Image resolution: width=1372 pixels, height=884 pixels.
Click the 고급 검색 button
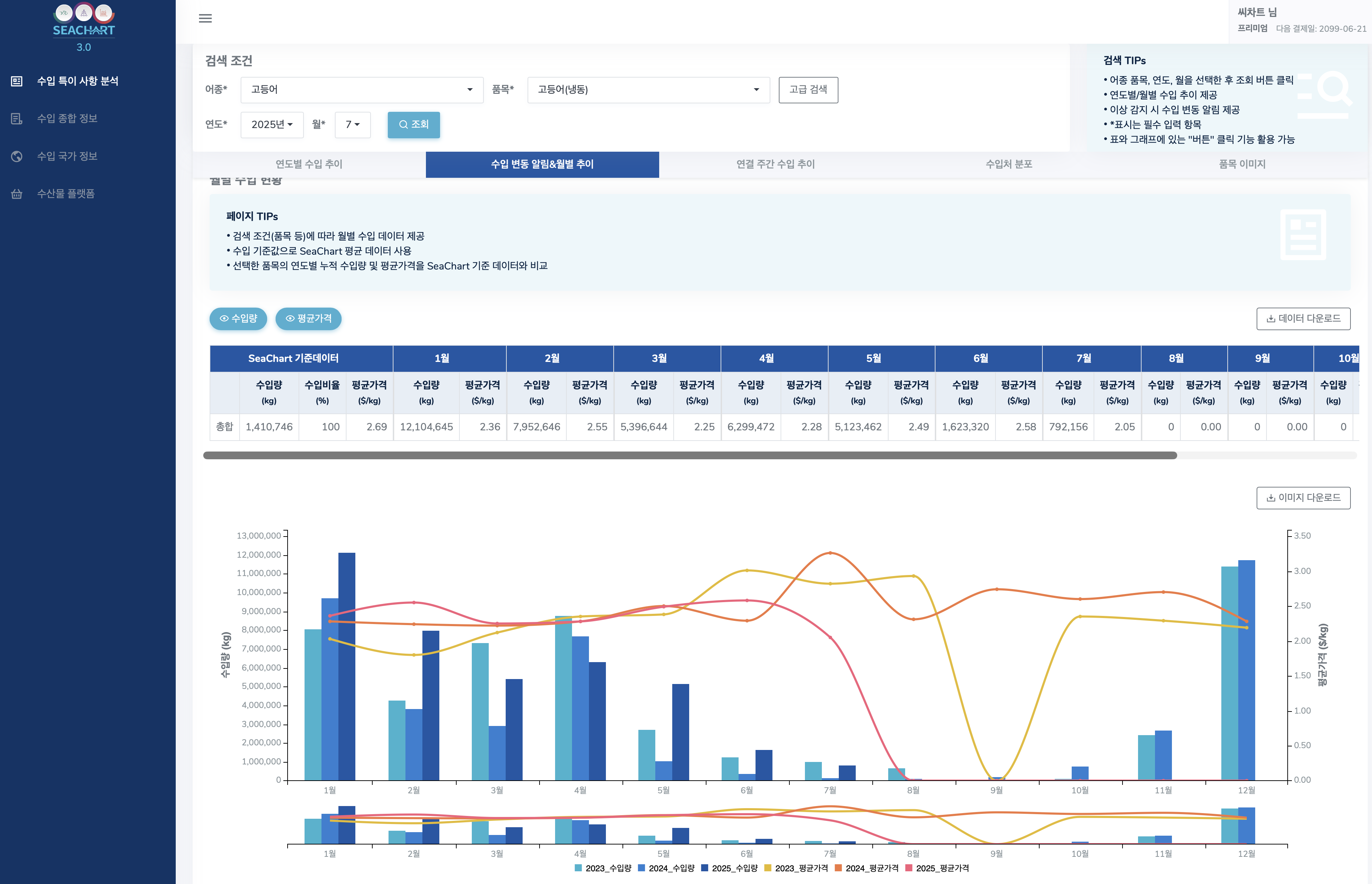[x=808, y=90]
